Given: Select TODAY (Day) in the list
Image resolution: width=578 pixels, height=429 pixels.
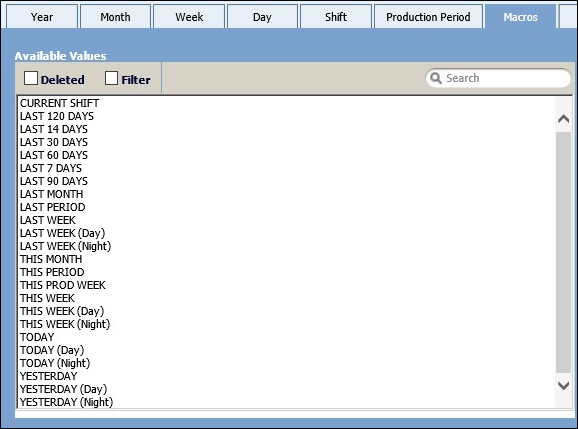Looking at the screenshot, I should point(52,350).
